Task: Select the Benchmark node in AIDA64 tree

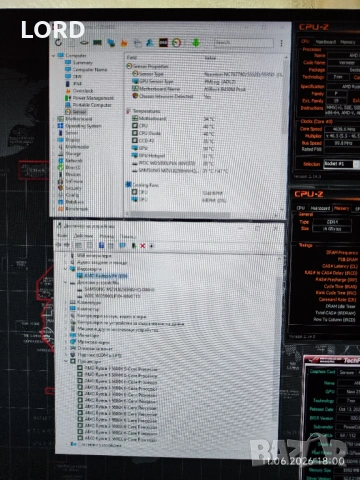Action: (73, 209)
